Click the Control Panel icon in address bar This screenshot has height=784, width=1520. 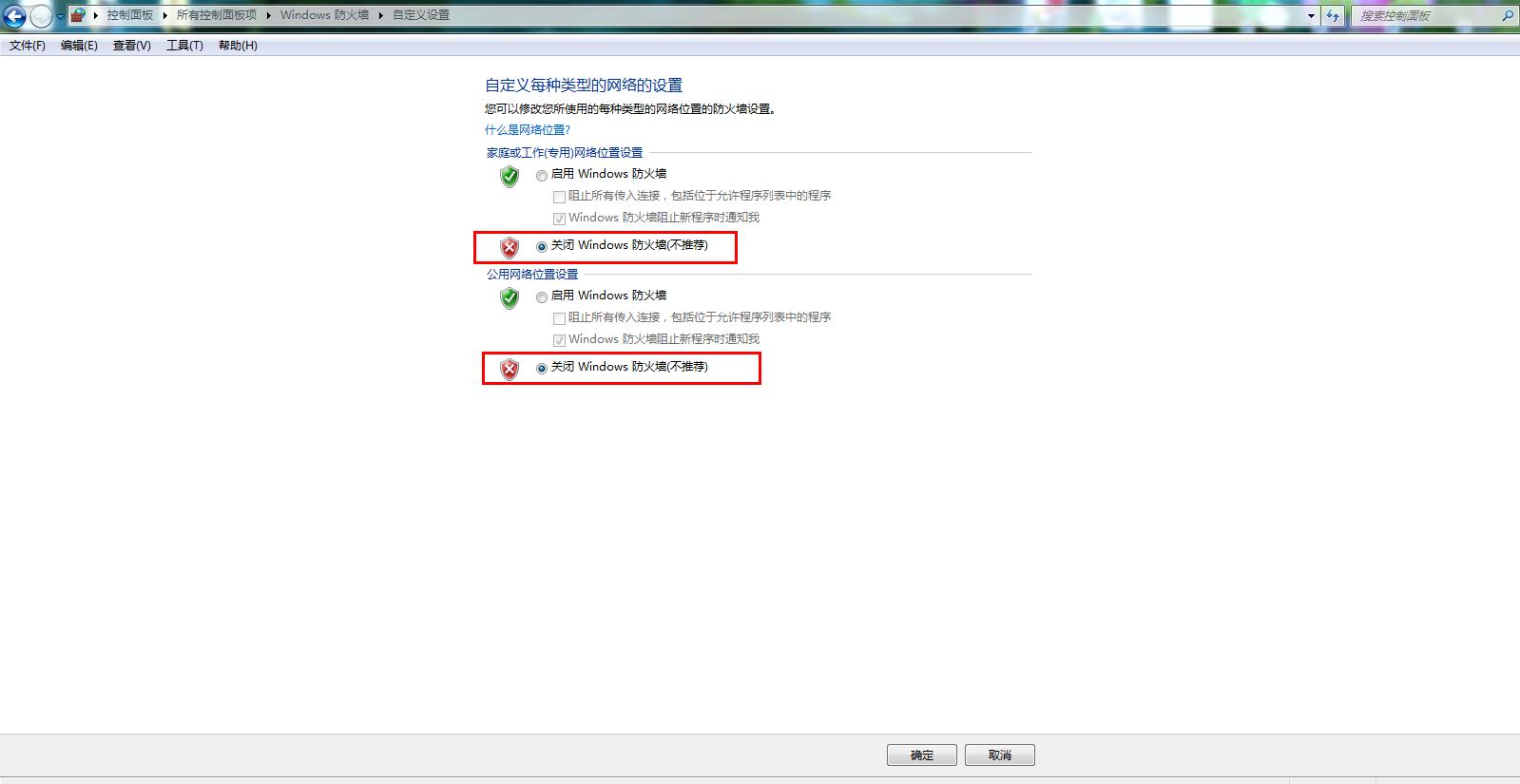[x=78, y=15]
